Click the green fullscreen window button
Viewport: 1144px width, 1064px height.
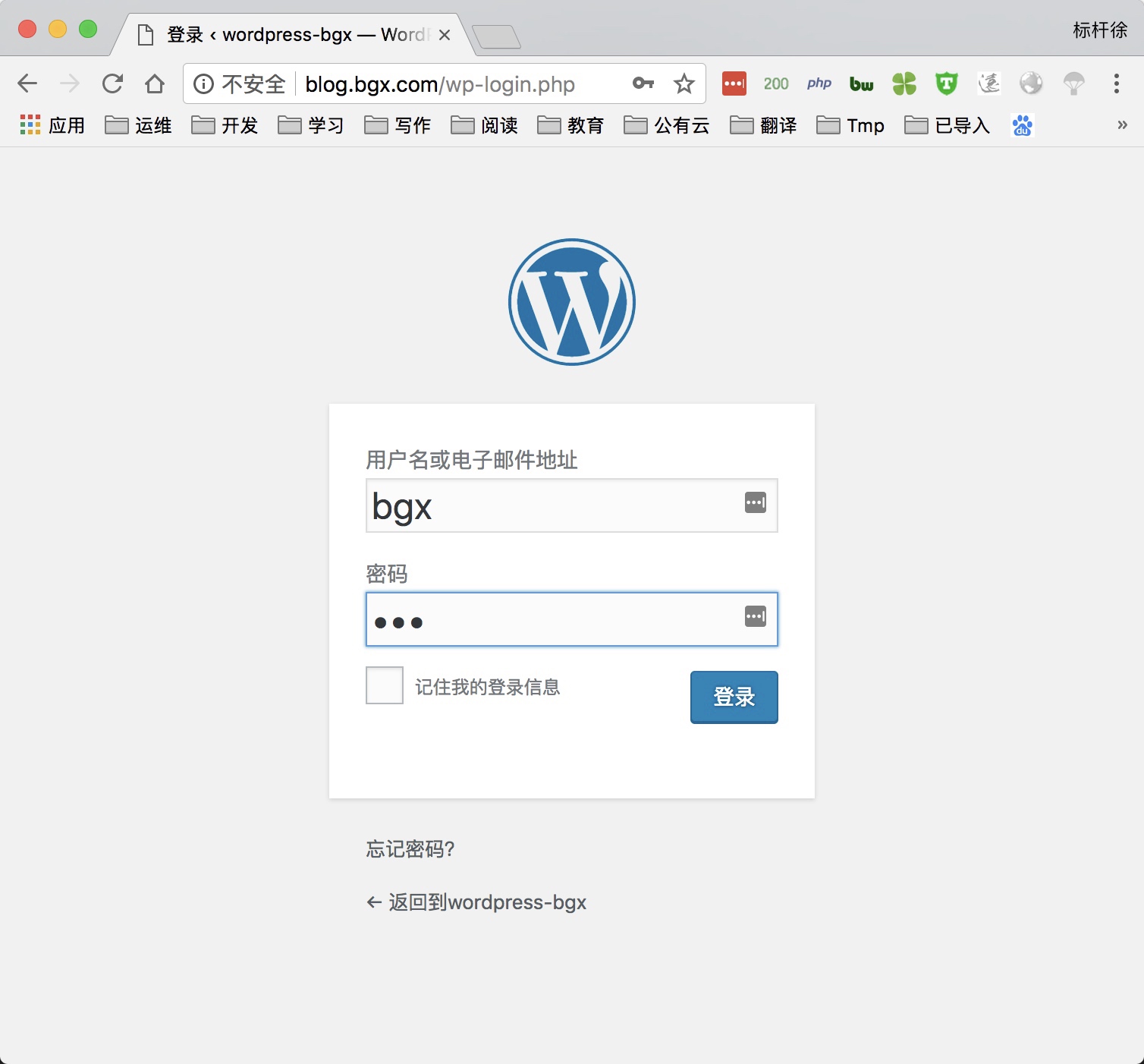[x=88, y=29]
